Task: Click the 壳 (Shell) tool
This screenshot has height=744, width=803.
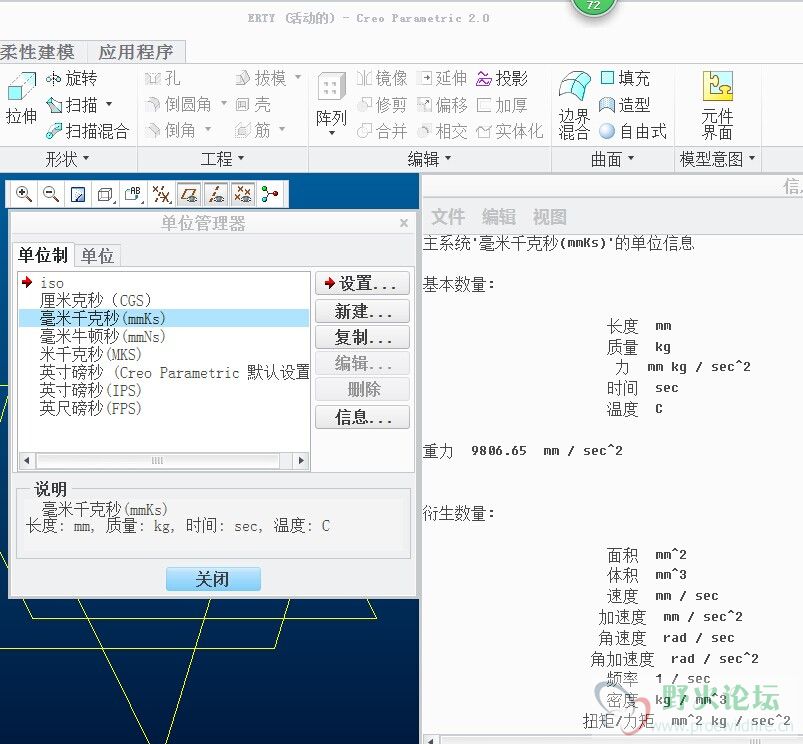Action: pyautogui.click(x=253, y=104)
